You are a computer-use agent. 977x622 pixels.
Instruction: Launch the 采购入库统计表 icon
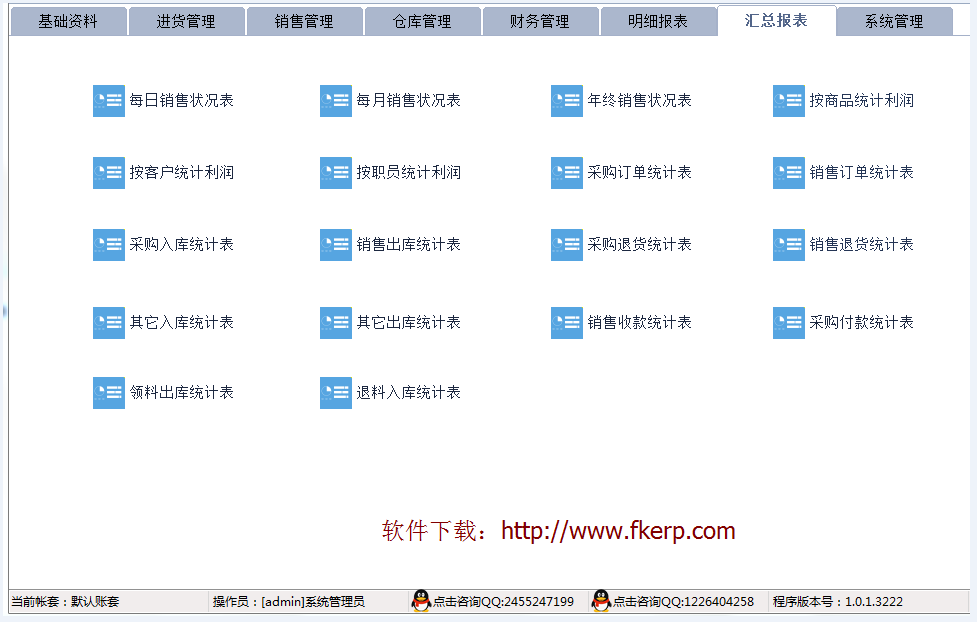[108, 245]
